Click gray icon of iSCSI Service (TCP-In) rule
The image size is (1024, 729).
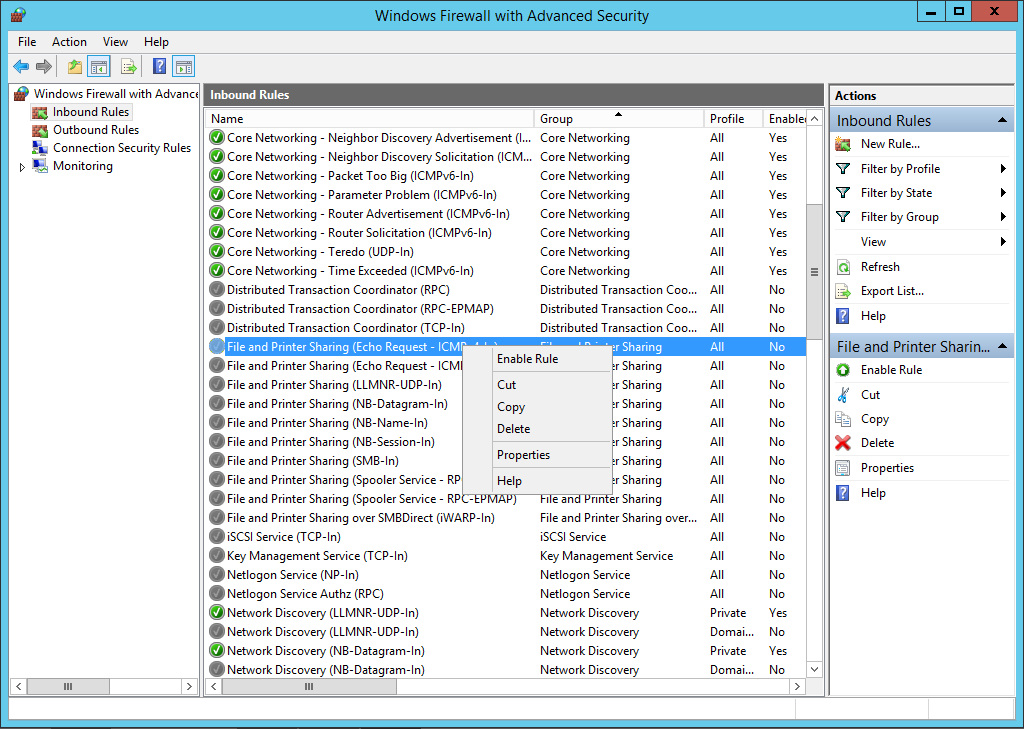click(217, 537)
